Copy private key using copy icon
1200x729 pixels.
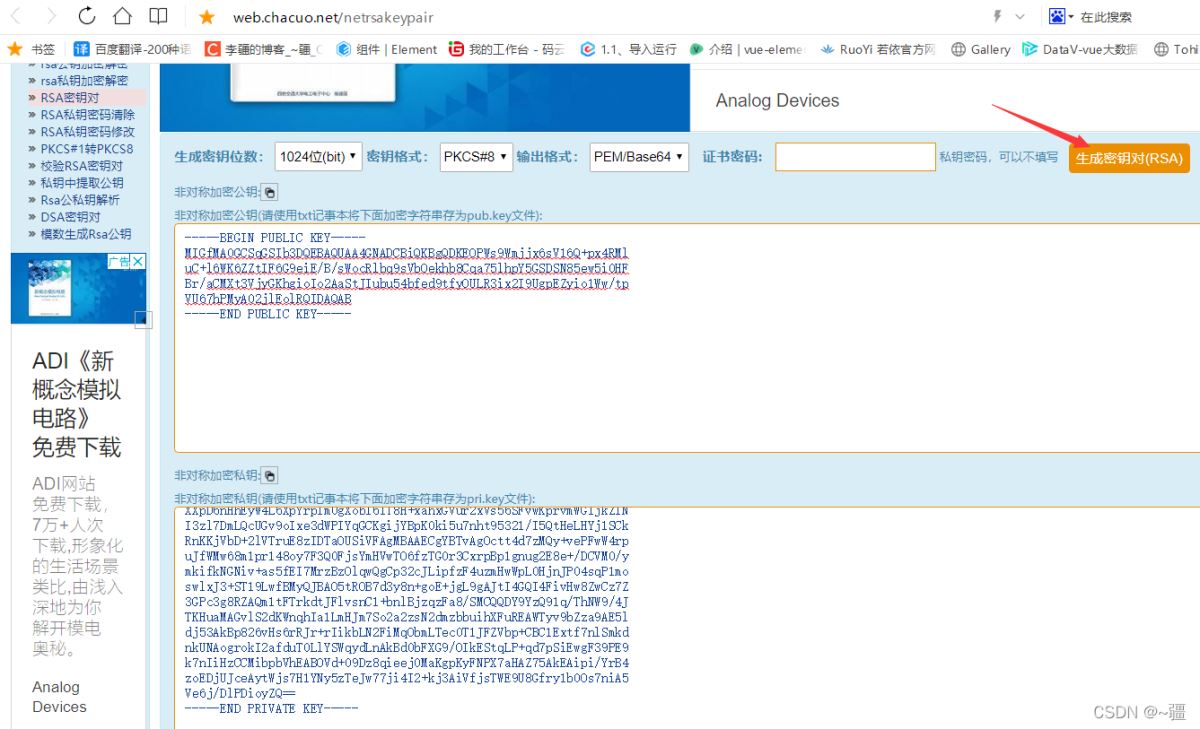[270, 475]
